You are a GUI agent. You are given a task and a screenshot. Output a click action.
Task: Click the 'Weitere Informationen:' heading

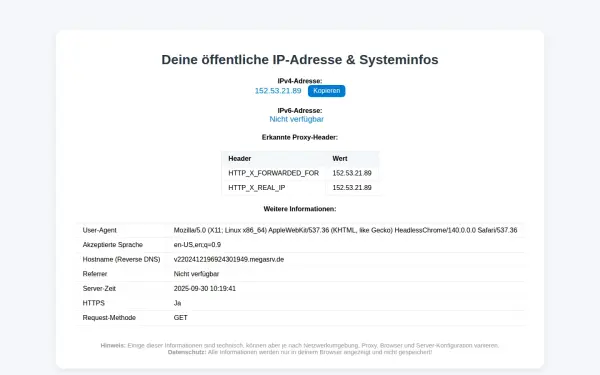pyautogui.click(x=300, y=209)
